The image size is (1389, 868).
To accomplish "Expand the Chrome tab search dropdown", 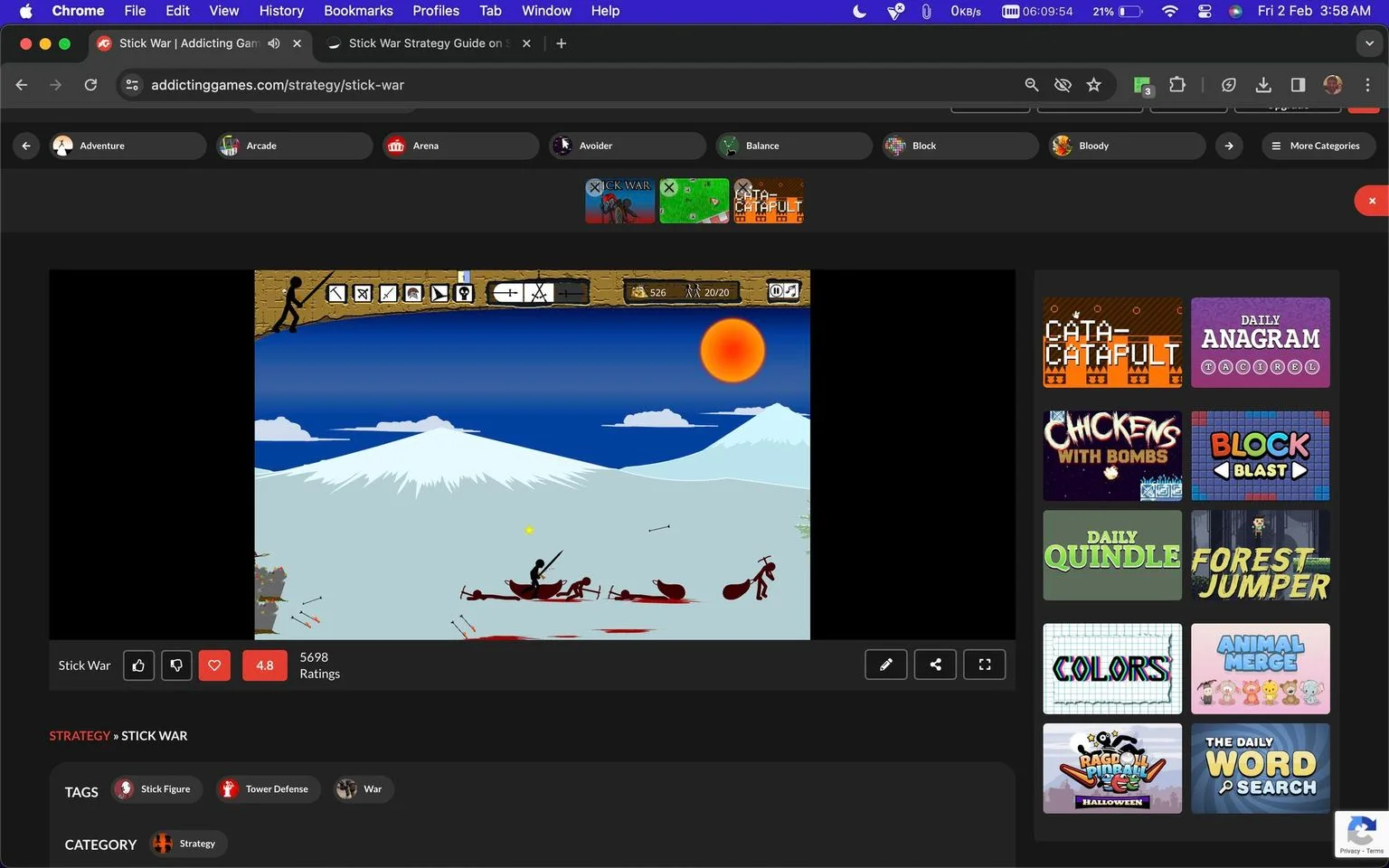I will (x=1369, y=43).
